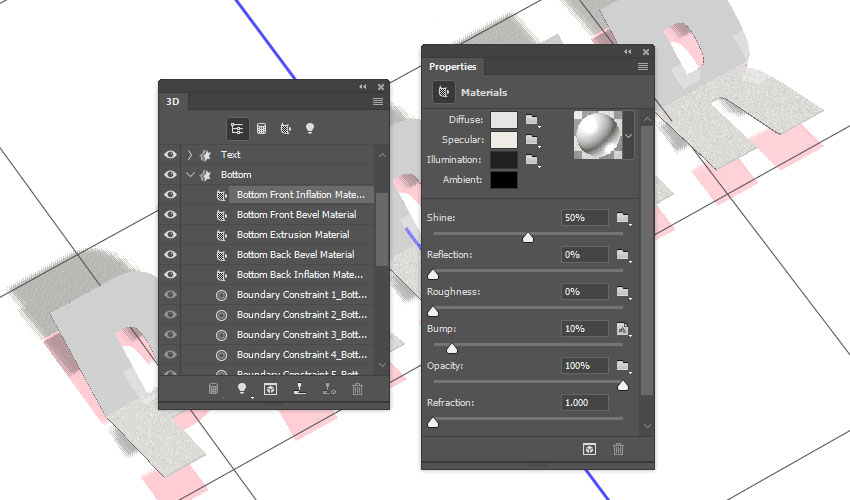Open Illumination texture folder menu

(532, 161)
